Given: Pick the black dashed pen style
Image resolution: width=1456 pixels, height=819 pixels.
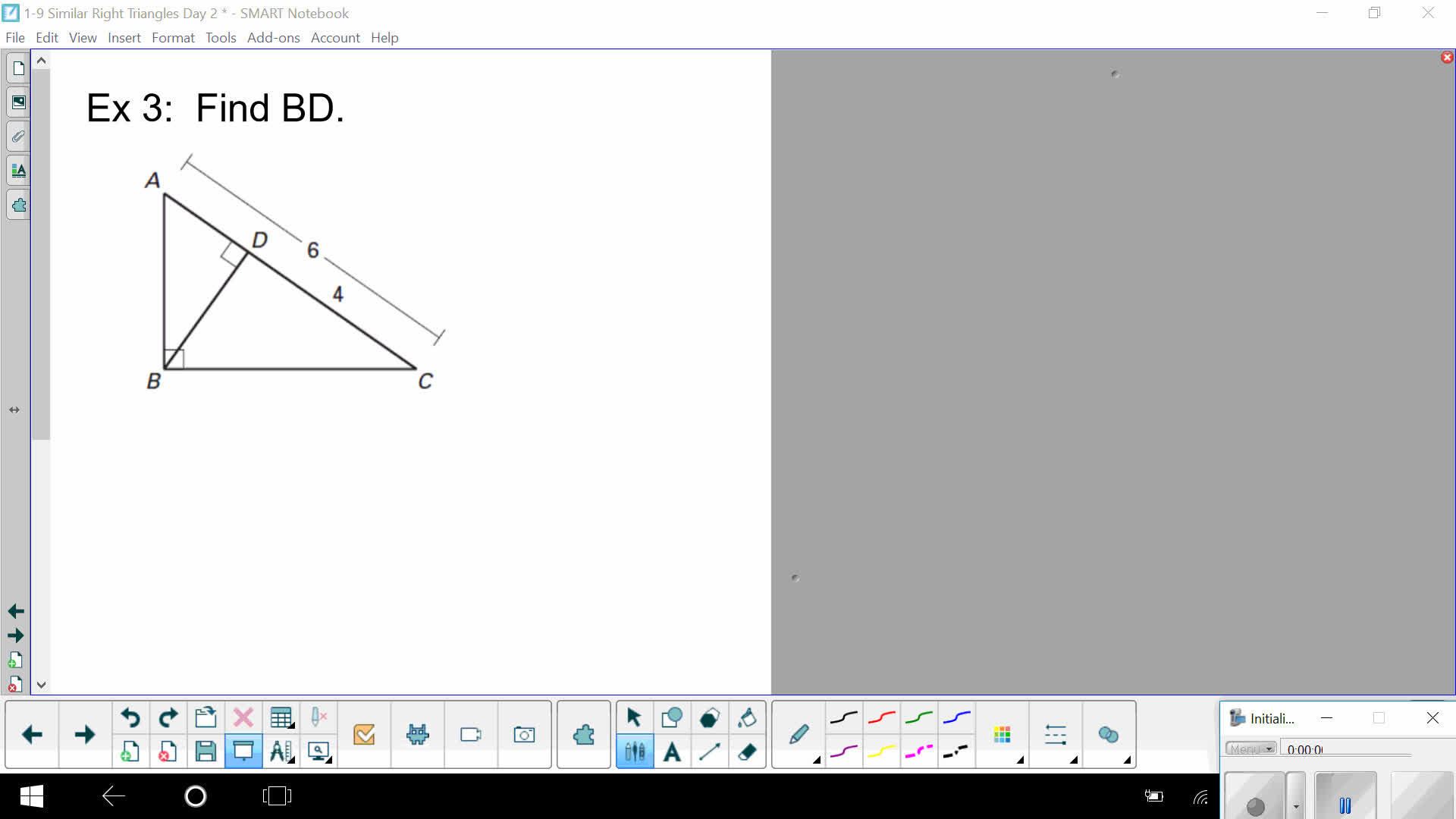Looking at the screenshot, I should (x=957, y=752).
